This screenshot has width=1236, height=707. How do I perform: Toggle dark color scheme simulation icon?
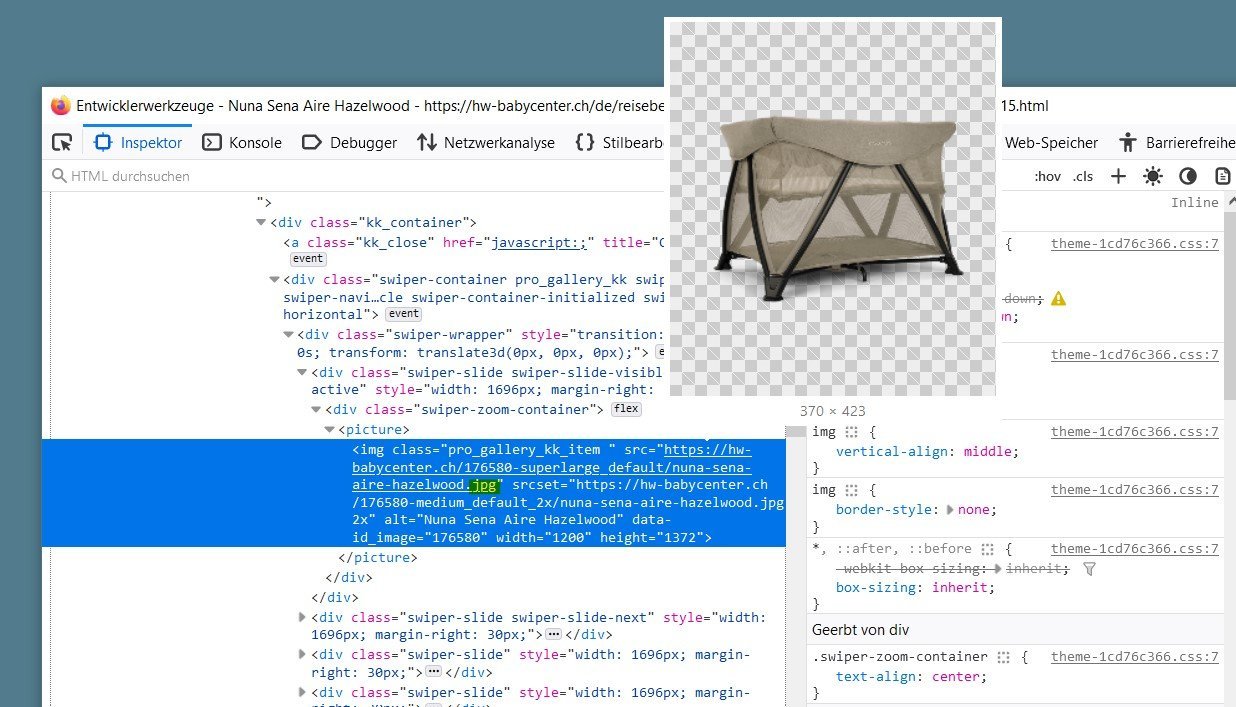point(1188,176)
